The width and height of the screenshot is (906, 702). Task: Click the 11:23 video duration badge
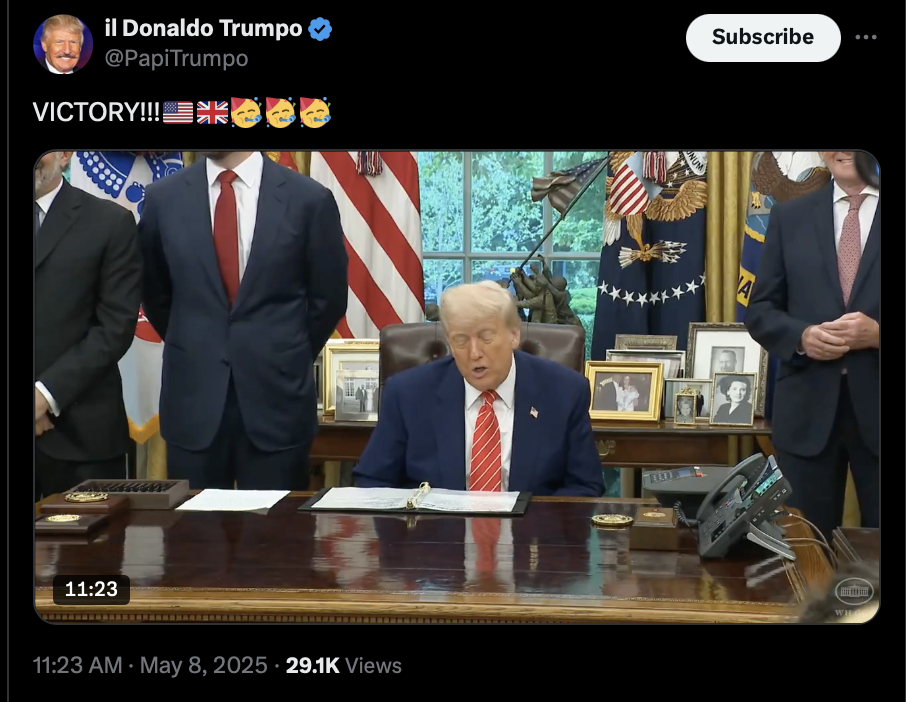[91, 589]
